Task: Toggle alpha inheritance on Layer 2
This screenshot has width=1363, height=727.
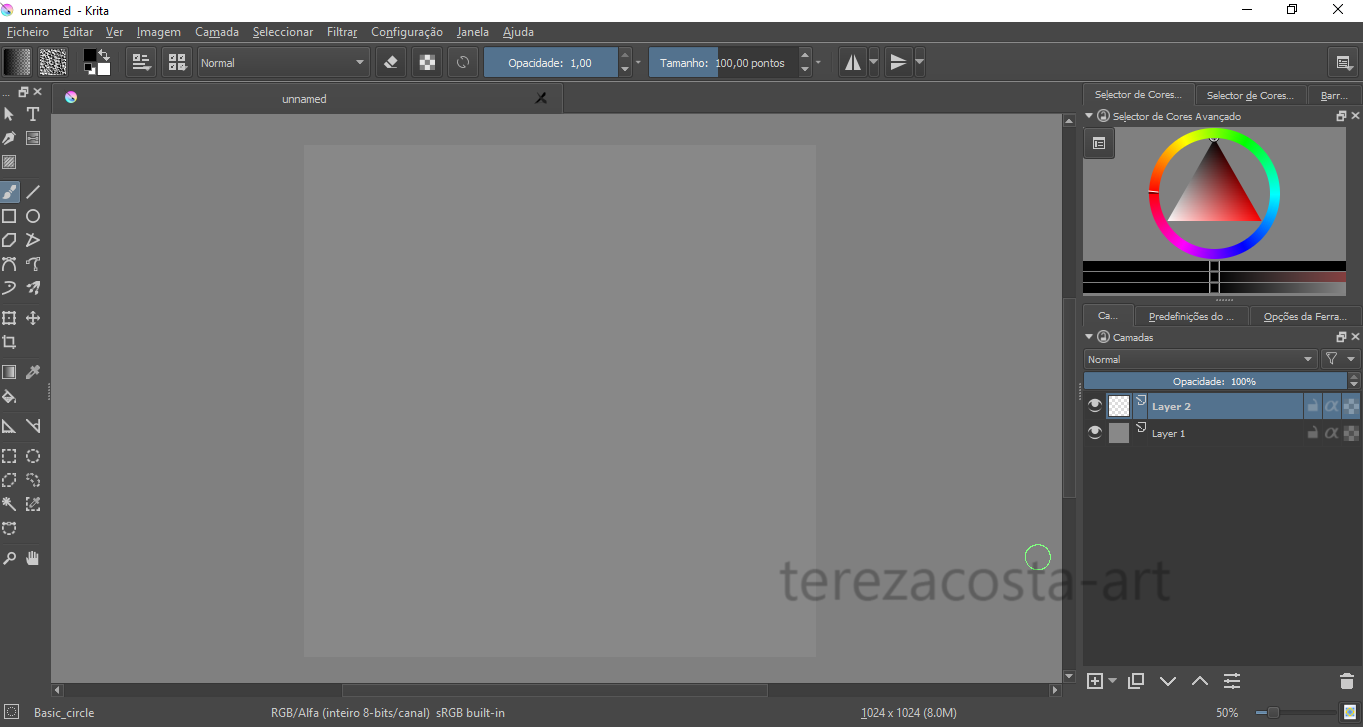Action: 1331,406
